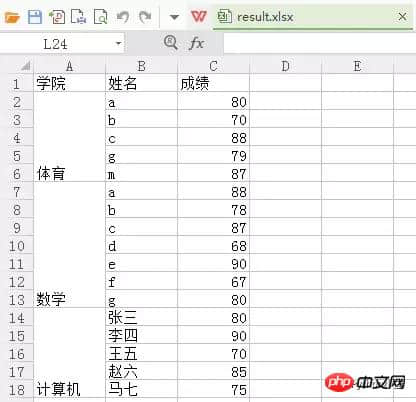The image size is (416, 402).
Task: Click the WPS home W icon
Action: tap(198, 16)
